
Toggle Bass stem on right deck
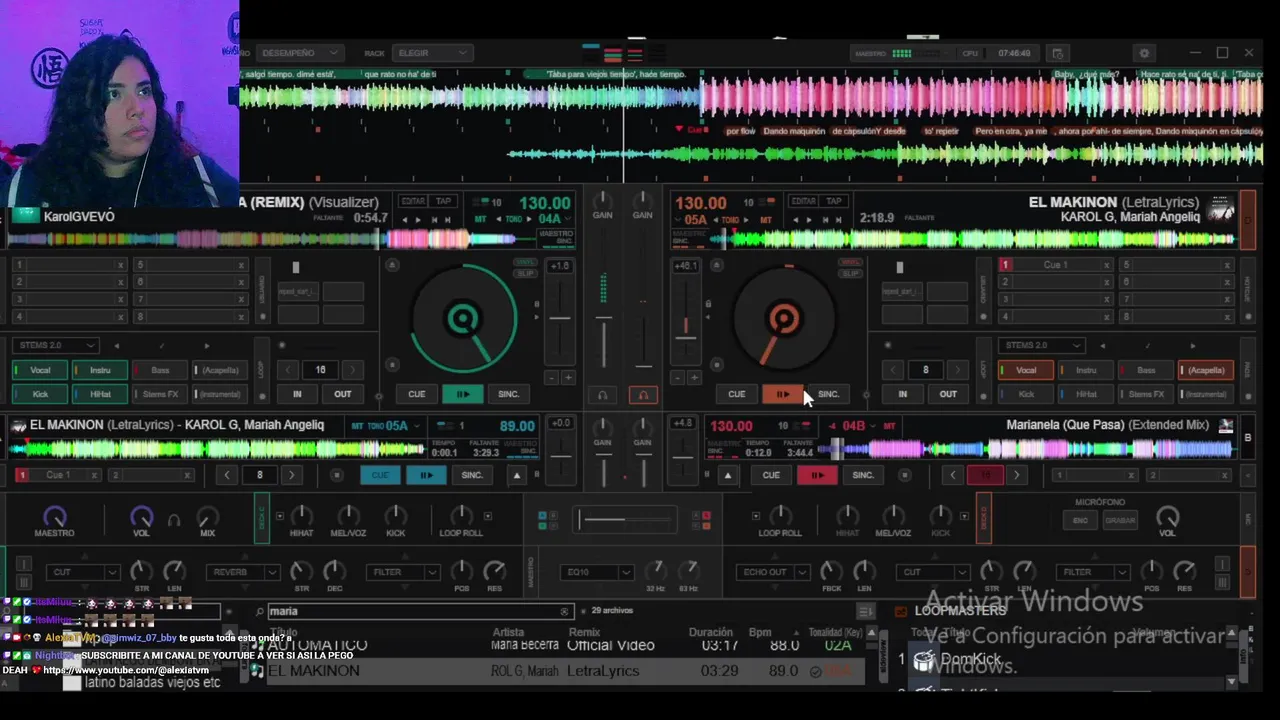tap(1146, 370)
